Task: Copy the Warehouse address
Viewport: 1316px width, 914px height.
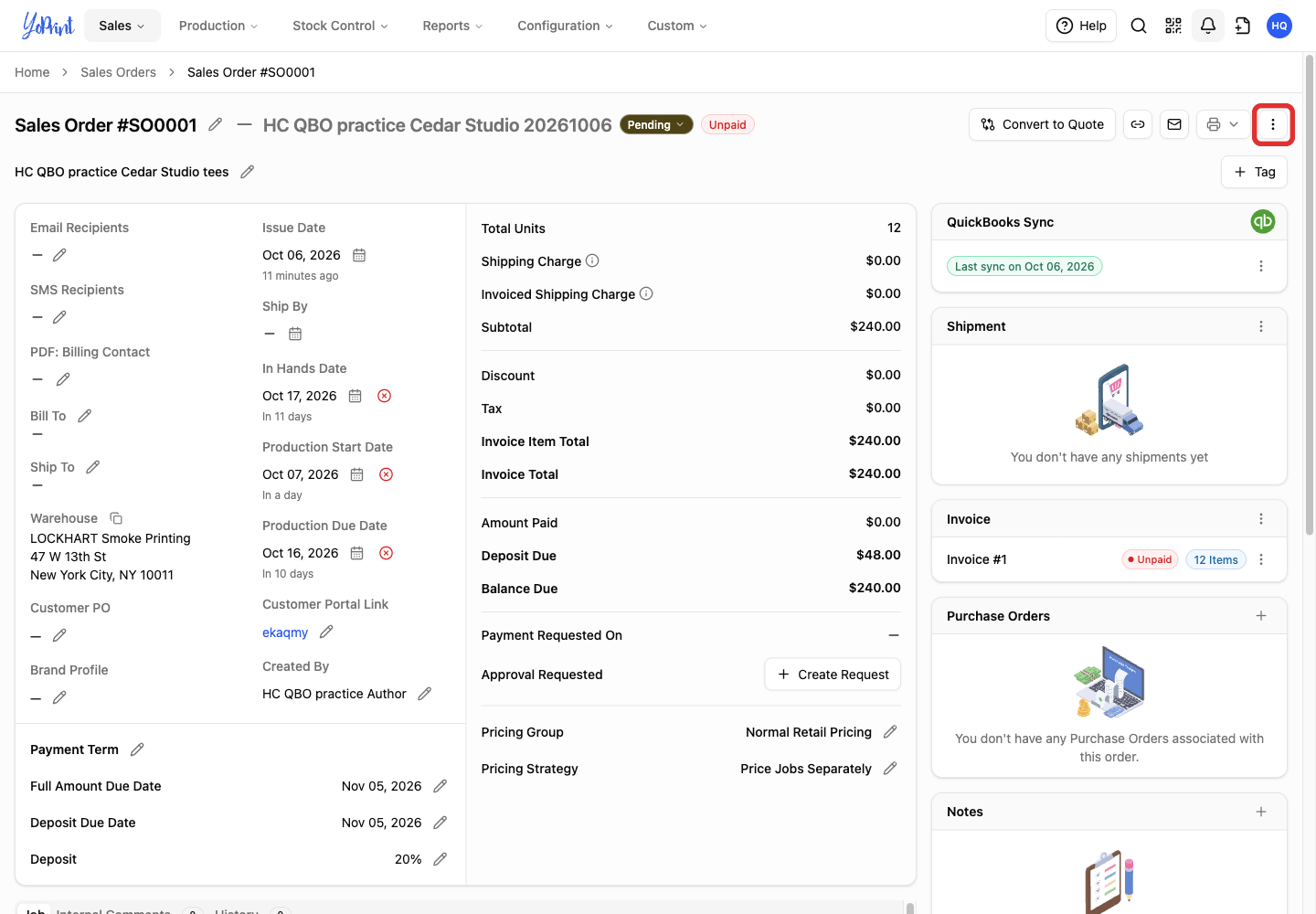Action: (x=116, y=518)
